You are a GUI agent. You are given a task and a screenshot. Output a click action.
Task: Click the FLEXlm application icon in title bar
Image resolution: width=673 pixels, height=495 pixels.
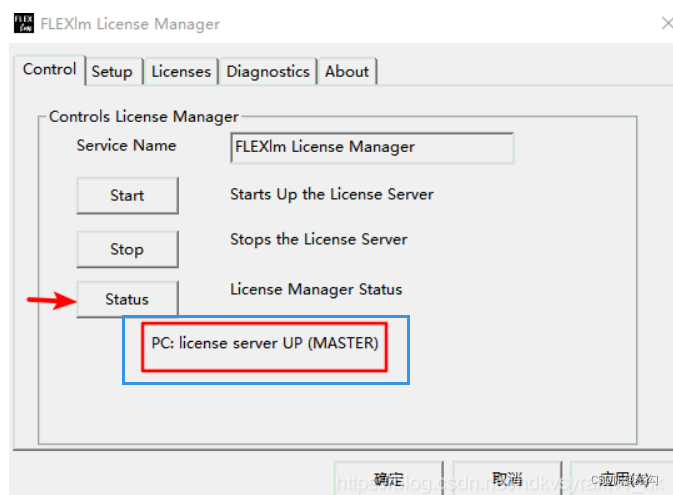pyautogui.click(x=24, y=23)
